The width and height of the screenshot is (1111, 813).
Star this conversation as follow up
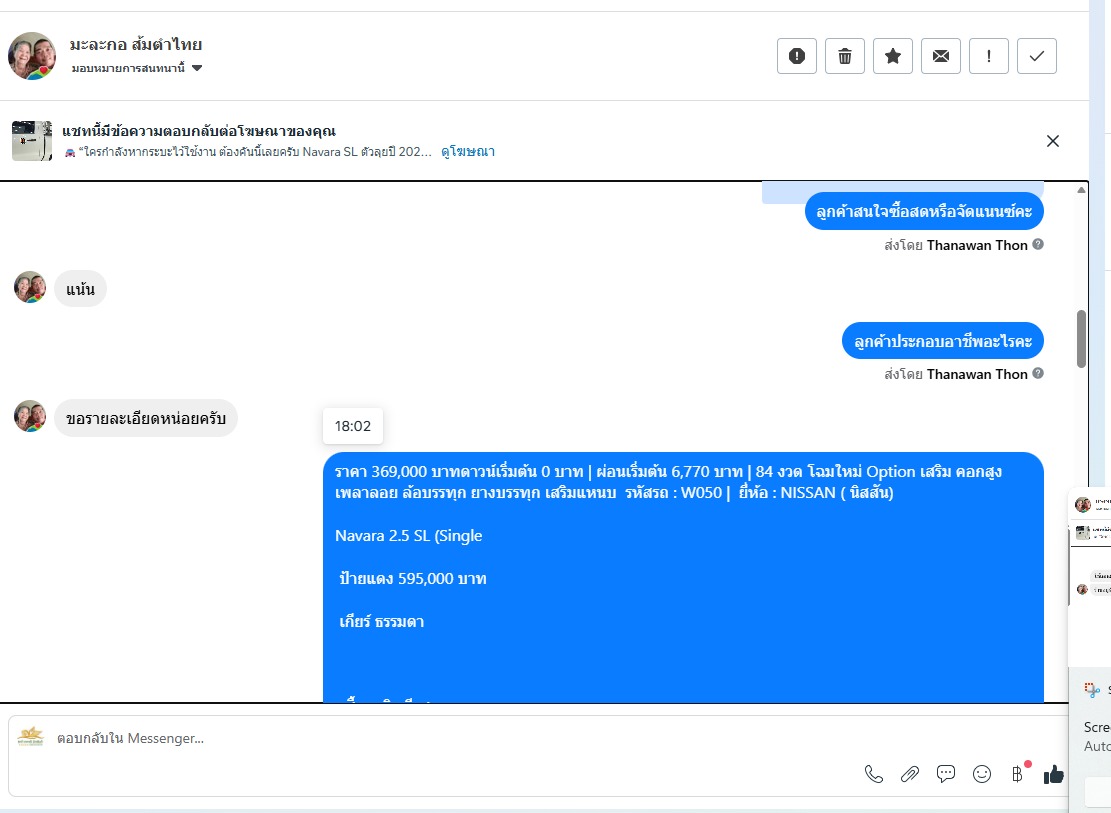[x=893, y=56]
